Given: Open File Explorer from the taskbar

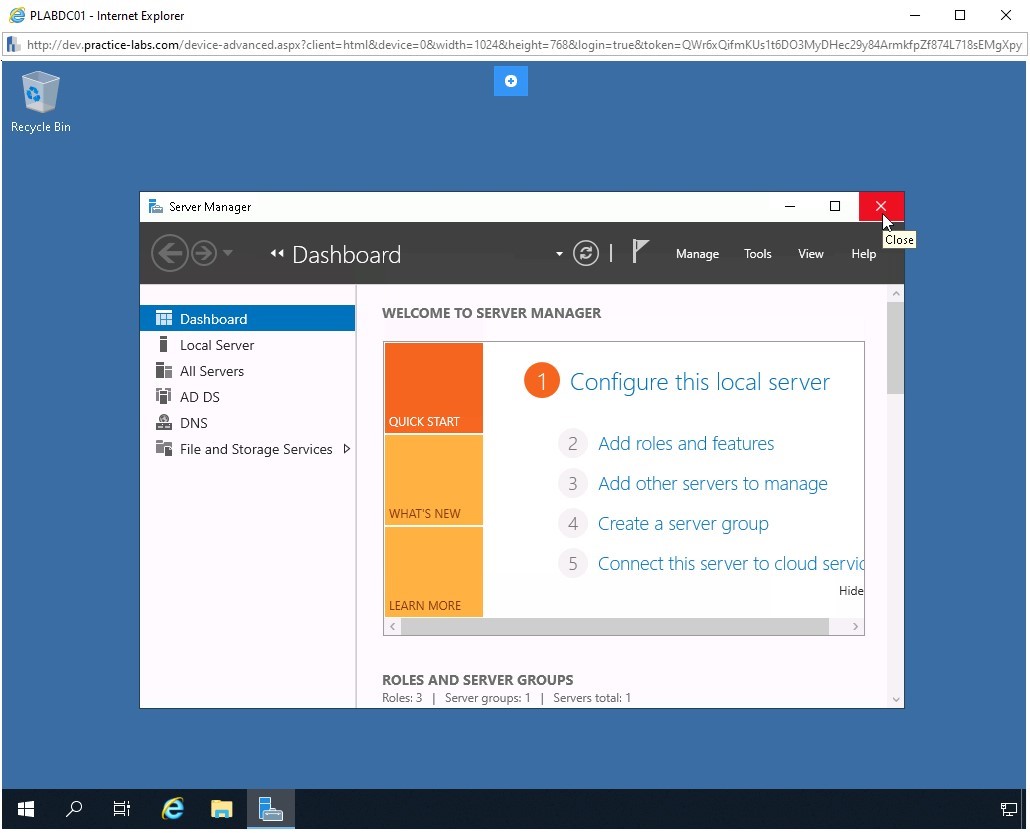Looking at the screenshot, I should click(x=221, y=809).
